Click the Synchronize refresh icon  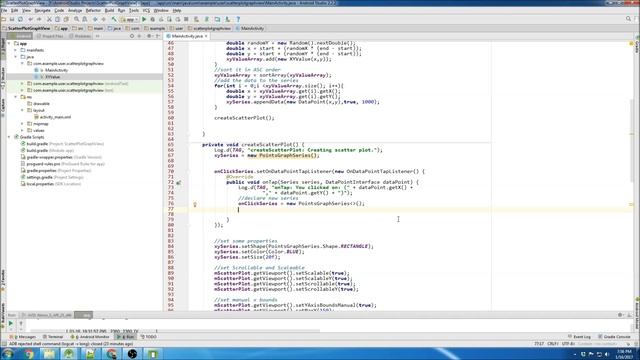20,19
